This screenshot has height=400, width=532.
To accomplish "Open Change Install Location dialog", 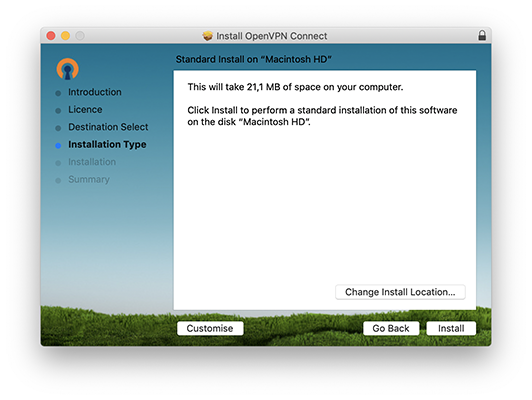I will point(400,292).
